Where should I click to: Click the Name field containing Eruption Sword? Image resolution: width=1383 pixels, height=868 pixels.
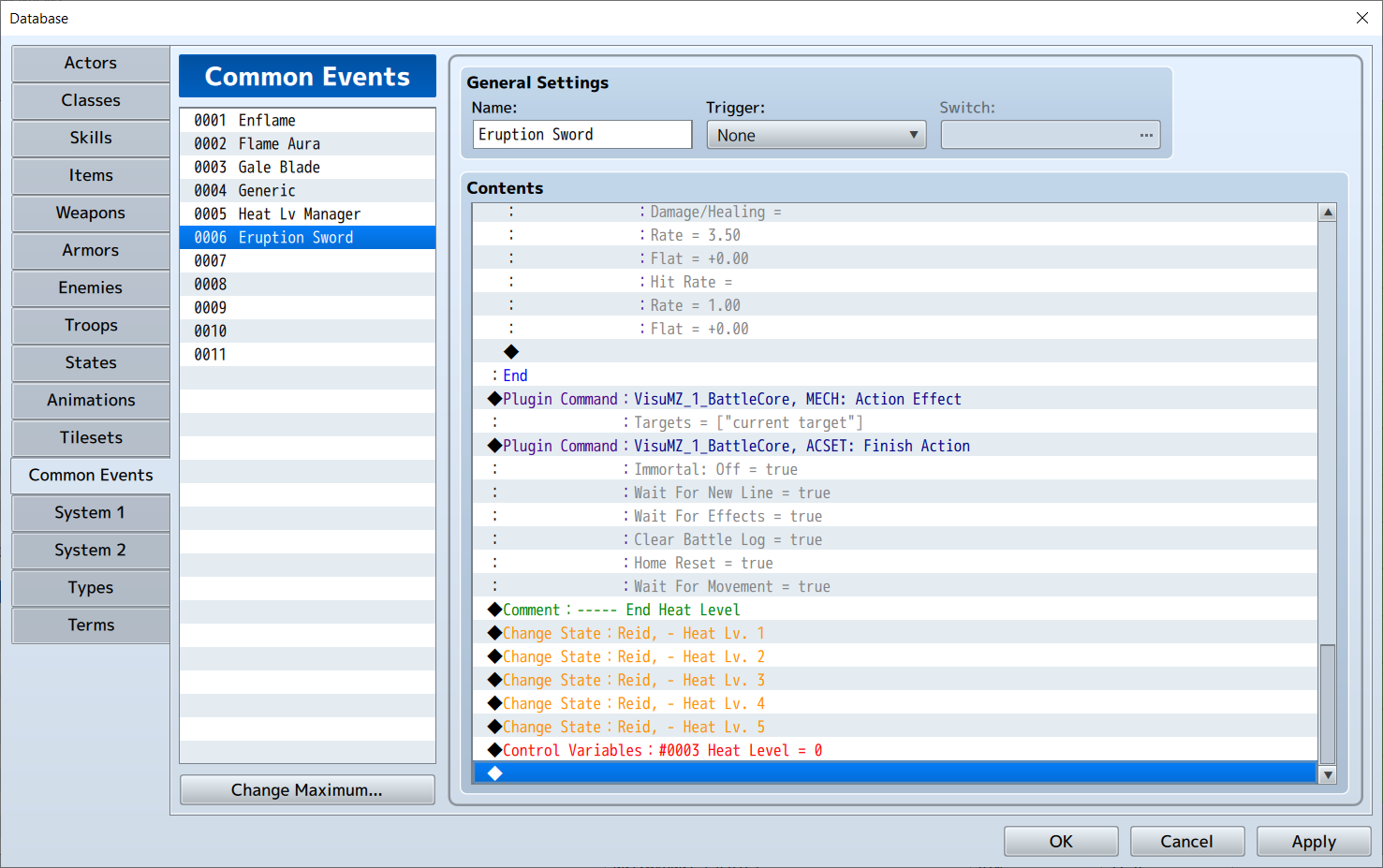coord(582,135)
